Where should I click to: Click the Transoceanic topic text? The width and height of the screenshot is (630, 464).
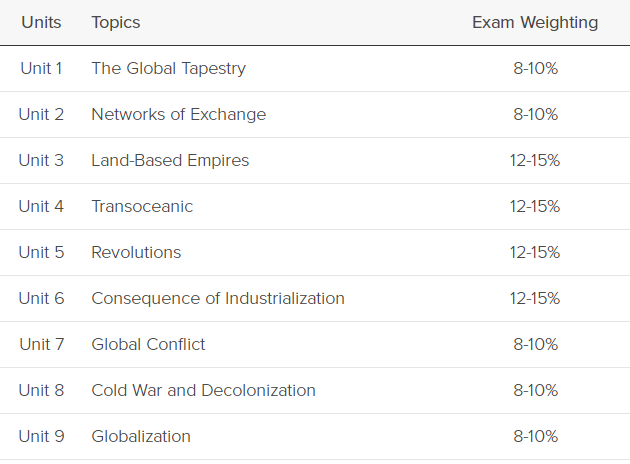coord(142,206)
